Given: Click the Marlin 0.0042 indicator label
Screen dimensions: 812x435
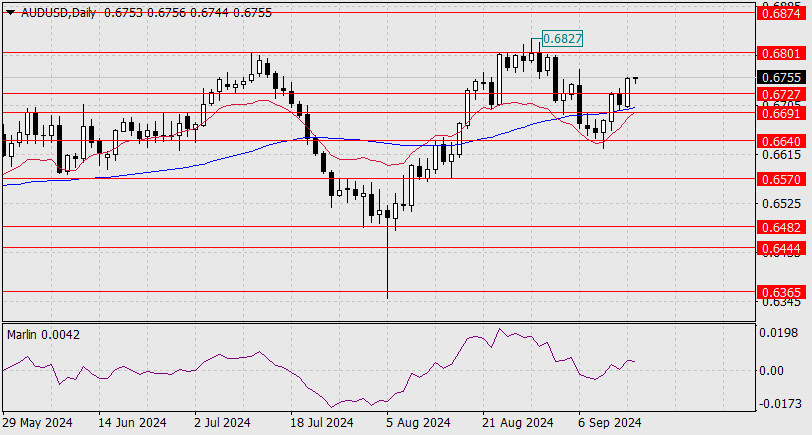Looking at the screenshot, I should pyautogui.click(x=44, y=335).
